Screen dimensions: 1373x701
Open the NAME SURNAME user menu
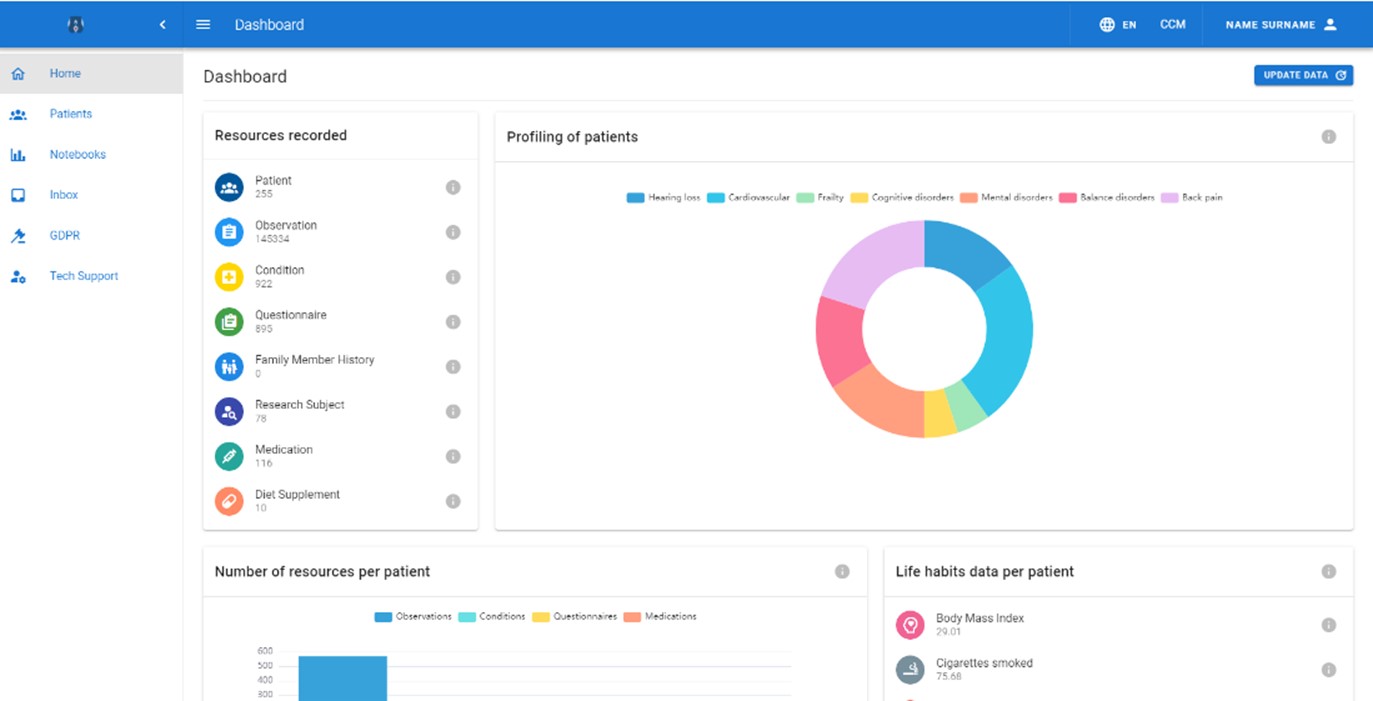(x=1281, y=25)
